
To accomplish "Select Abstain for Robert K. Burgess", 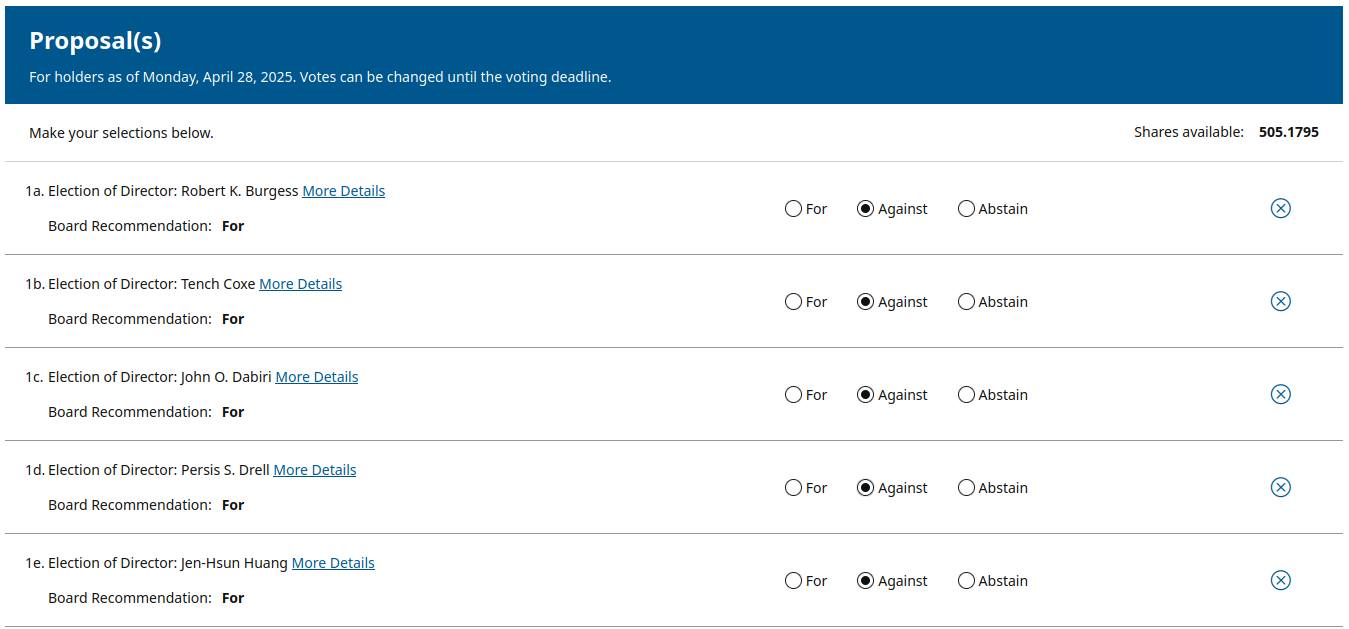I will point(966,209).
